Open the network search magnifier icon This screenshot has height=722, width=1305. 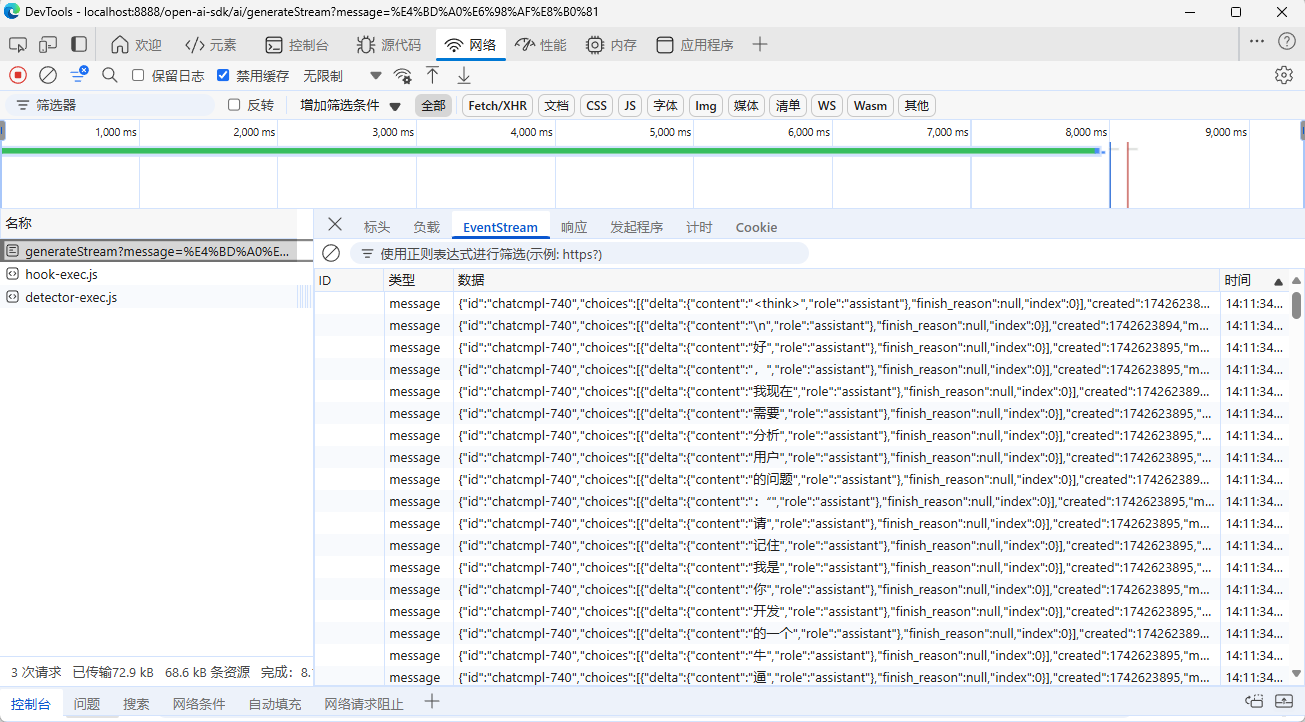point(110,75)
